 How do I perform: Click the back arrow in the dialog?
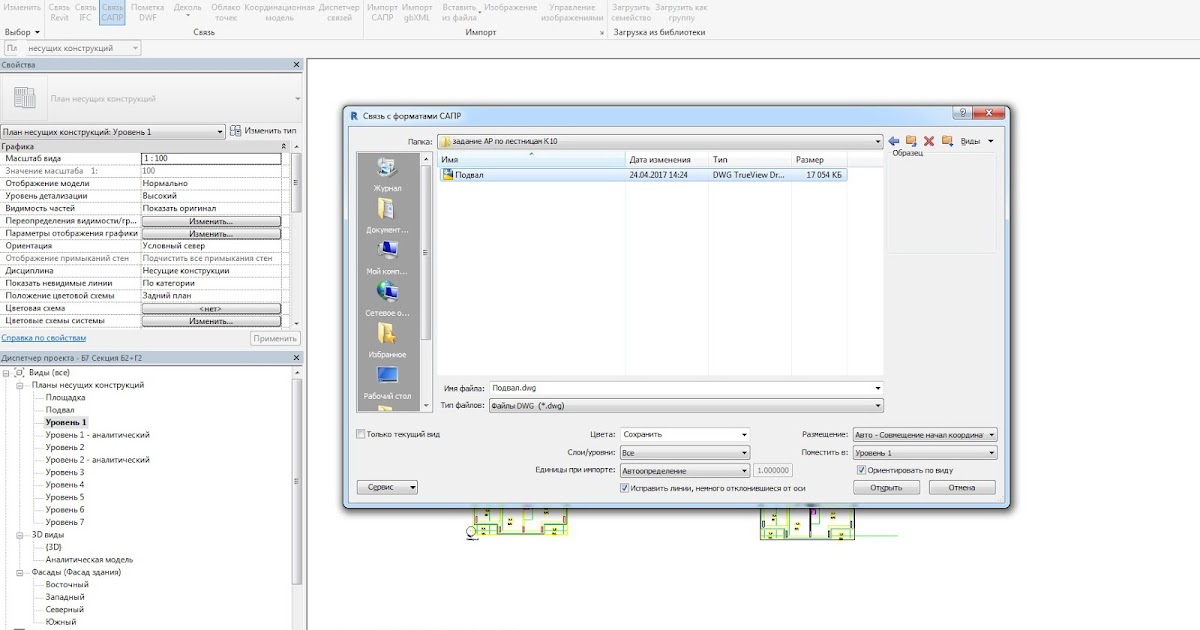893,140
